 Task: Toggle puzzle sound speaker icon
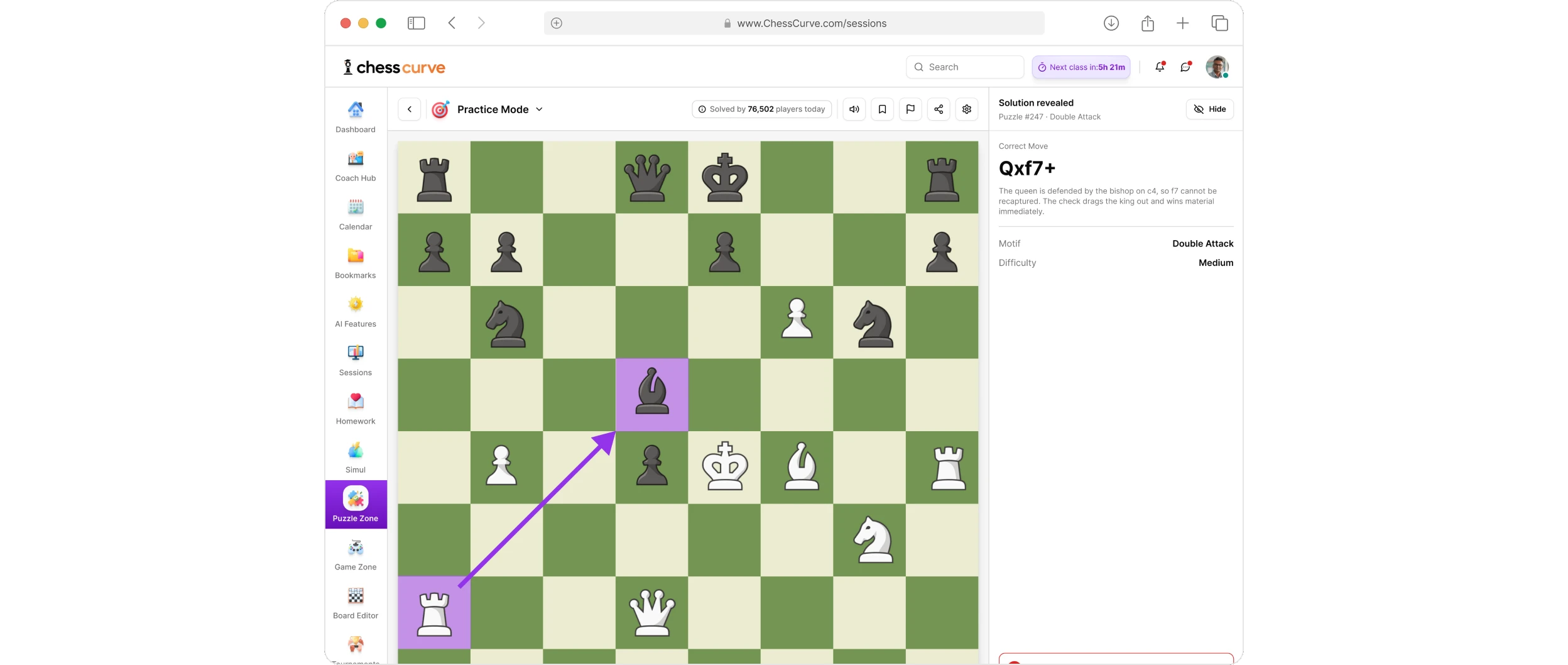click(854, 109)
